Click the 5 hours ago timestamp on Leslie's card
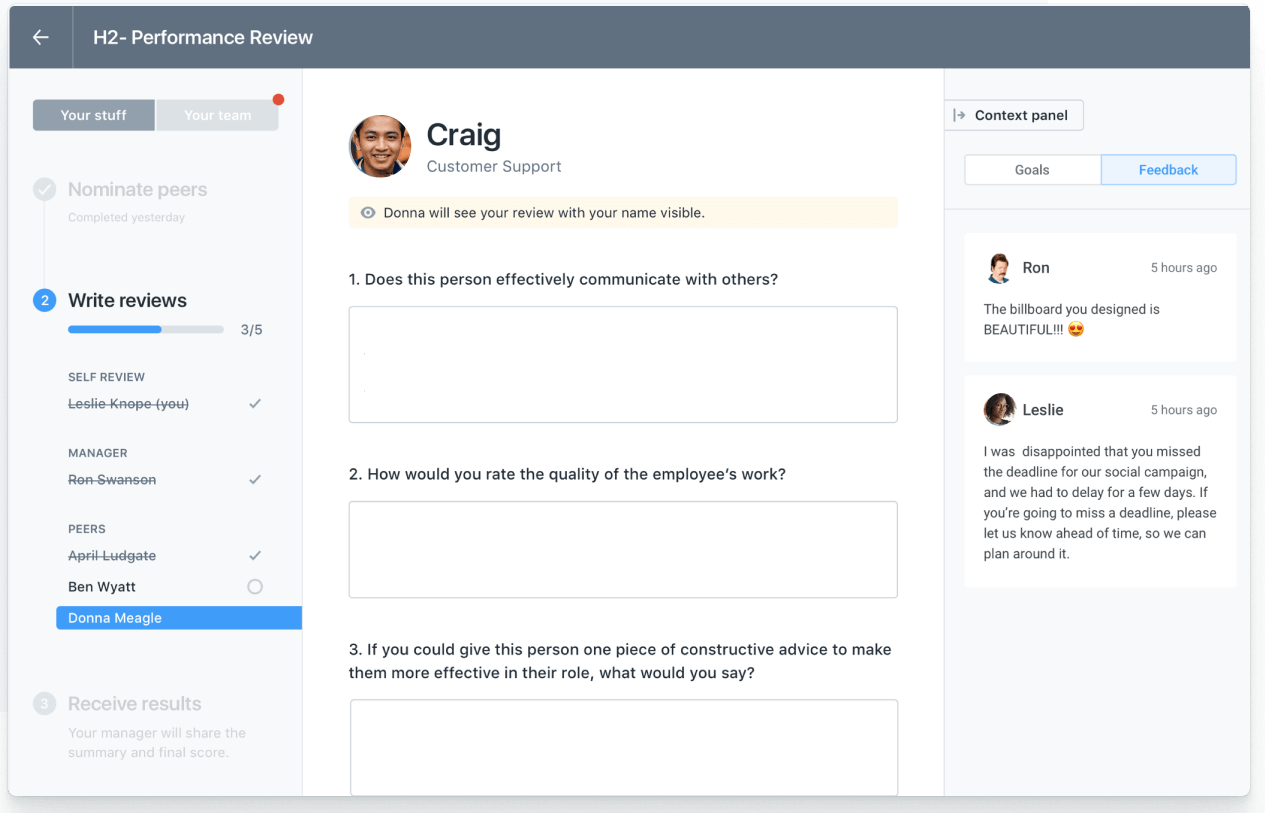 click(1184, 410)
